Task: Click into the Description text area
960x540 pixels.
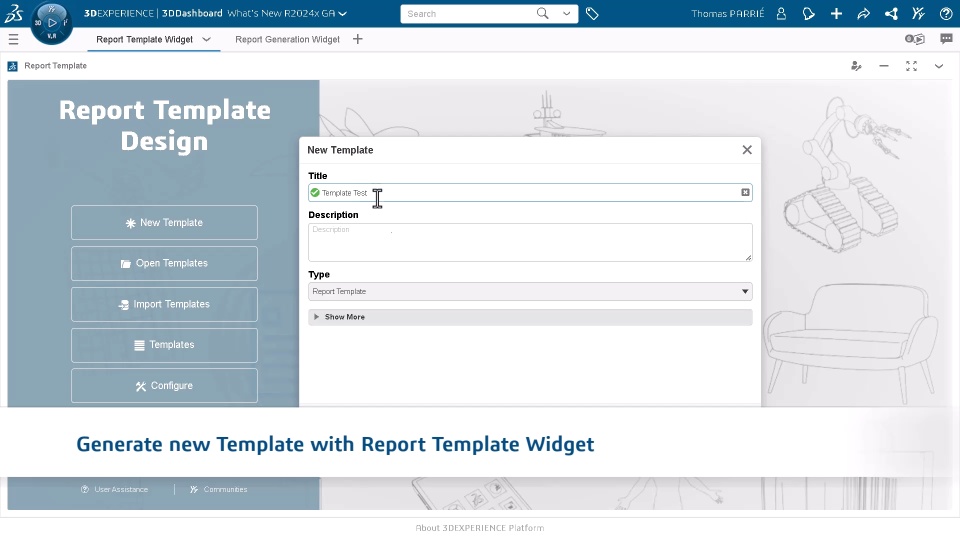Action: point(530,242)
